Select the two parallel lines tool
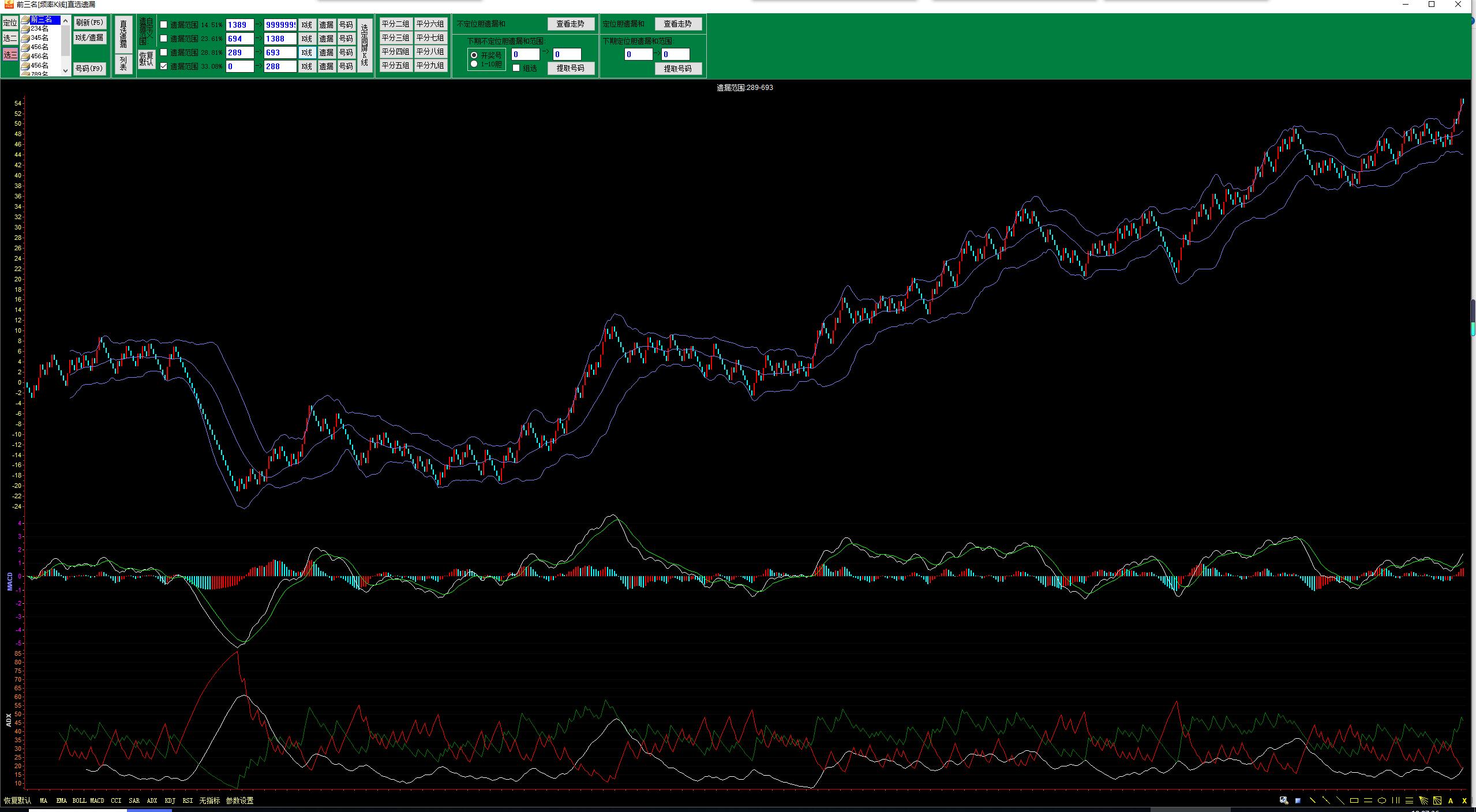Viewport: 1476px width, 812px height. coord(1368,800)
